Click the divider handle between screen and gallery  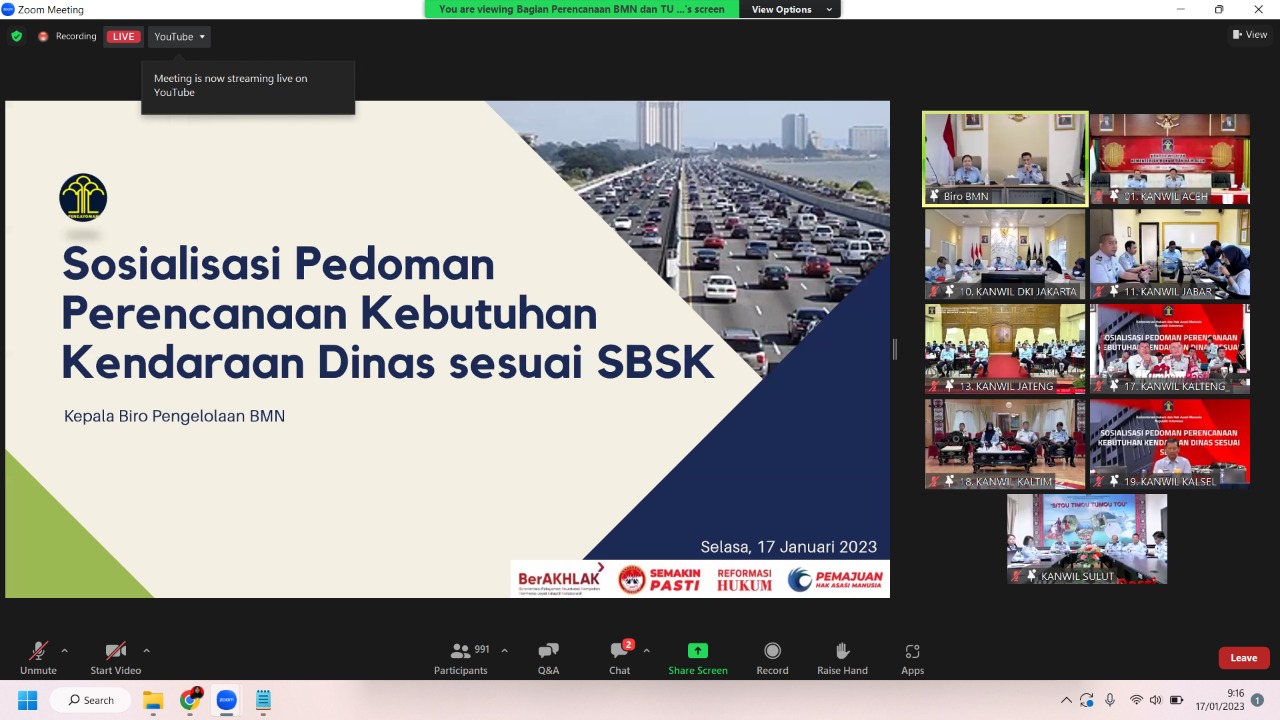(x=895, y=349)
